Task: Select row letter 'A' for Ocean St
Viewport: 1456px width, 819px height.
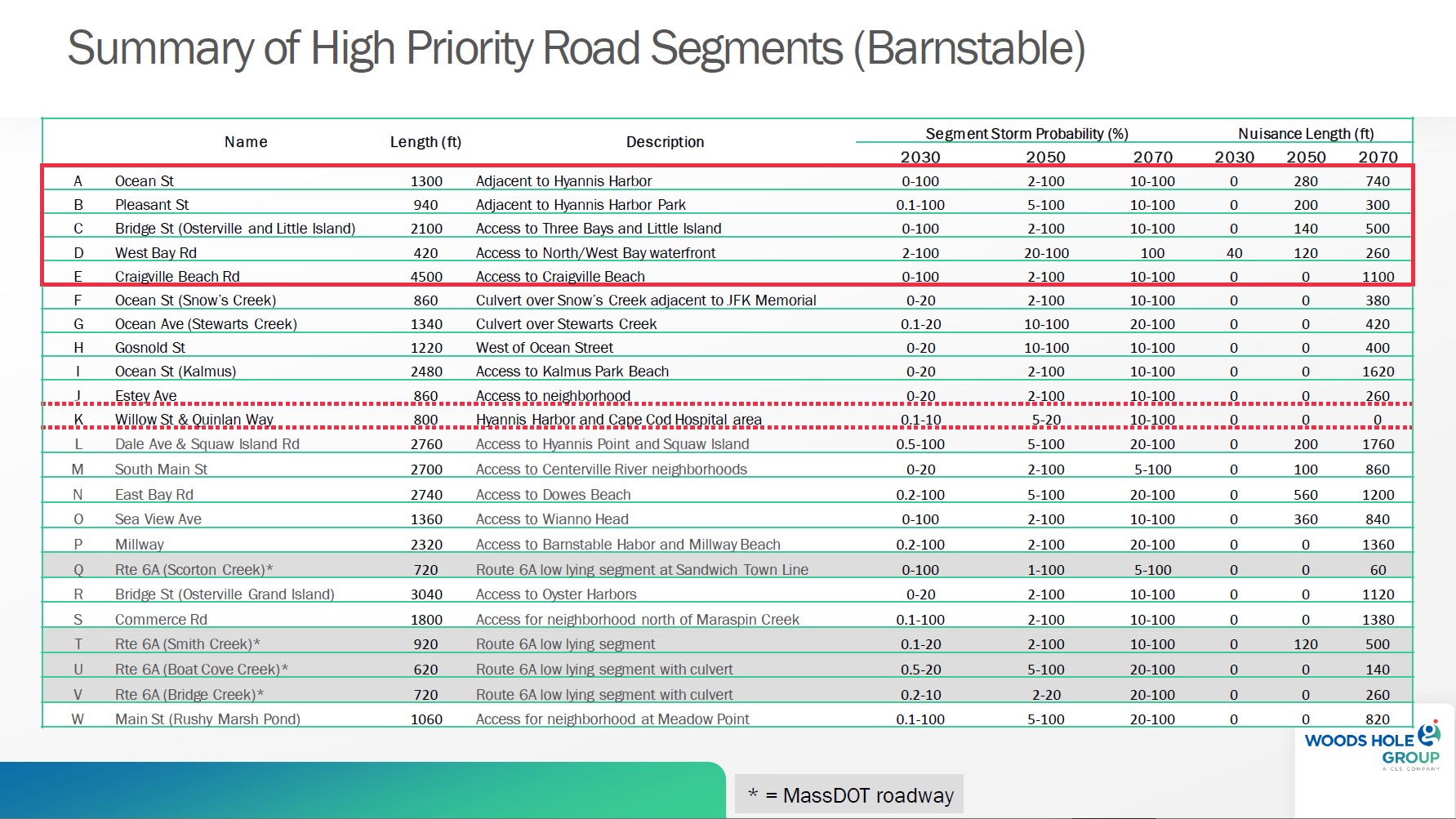Action: (78, 181)
